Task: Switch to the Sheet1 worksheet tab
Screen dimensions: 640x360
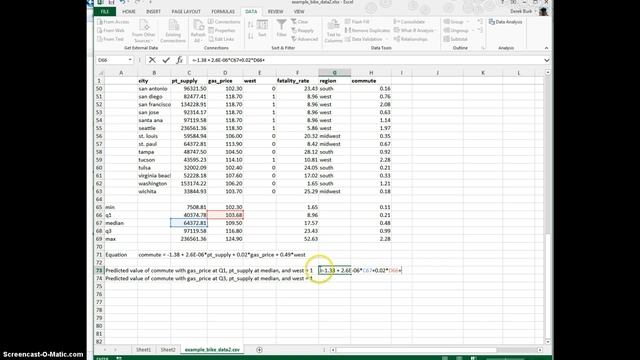Action: coord(143,350)
